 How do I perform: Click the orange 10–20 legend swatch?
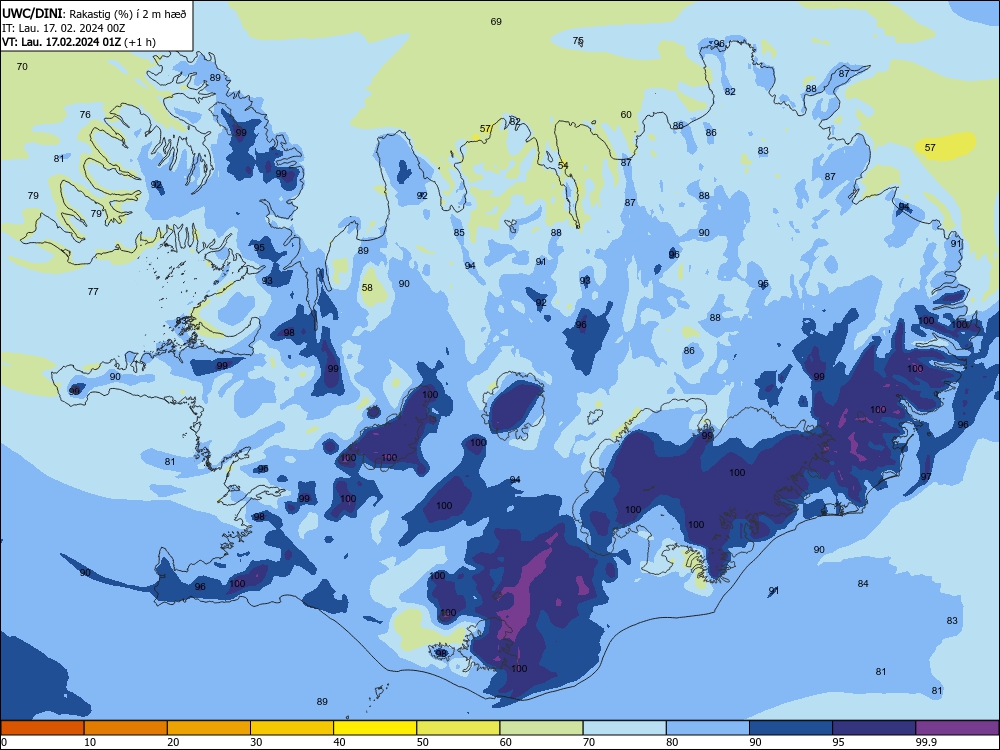(126, 728)
